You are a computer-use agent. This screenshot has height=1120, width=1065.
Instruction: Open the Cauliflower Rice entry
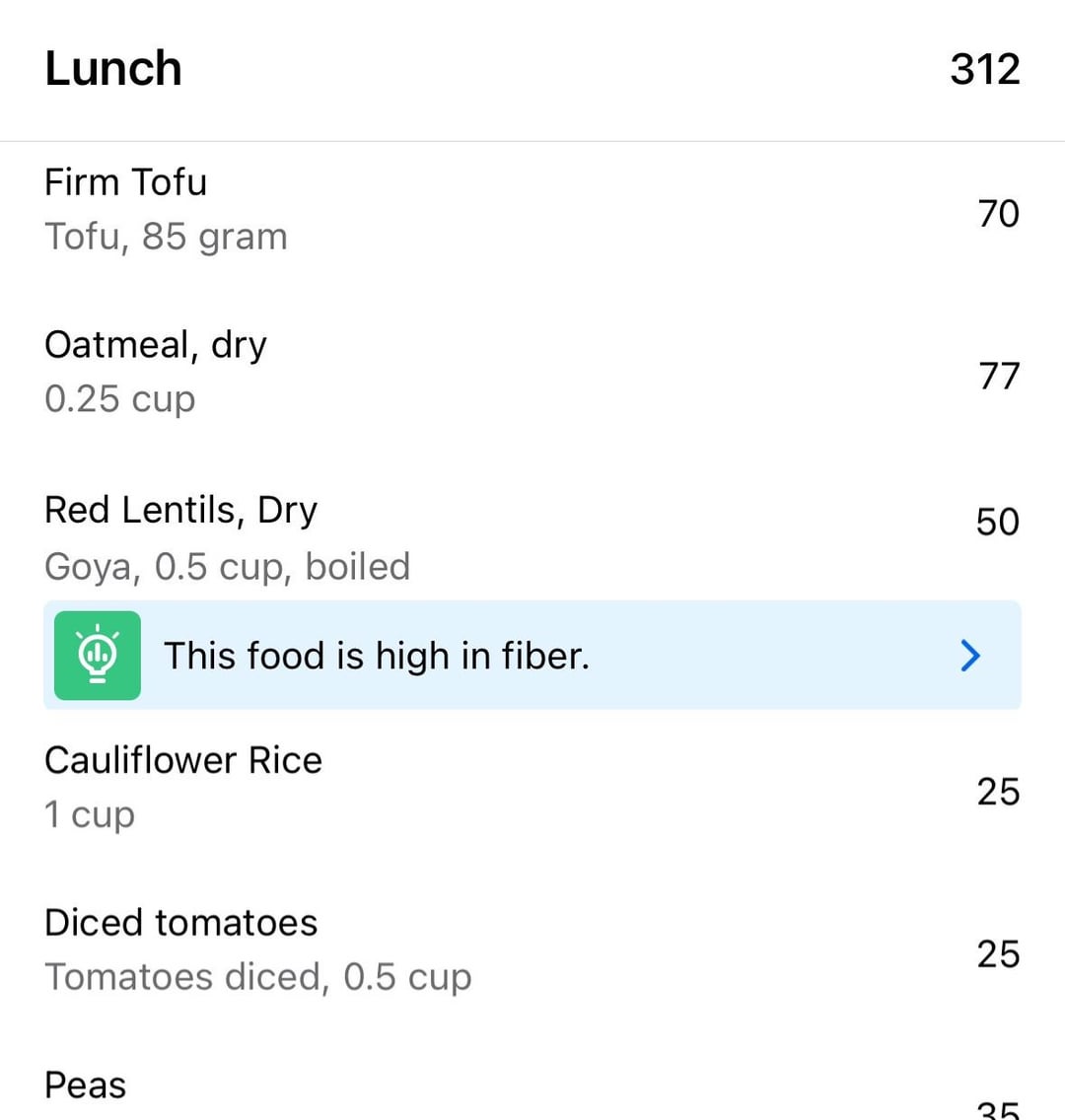(x=183, y=760)
